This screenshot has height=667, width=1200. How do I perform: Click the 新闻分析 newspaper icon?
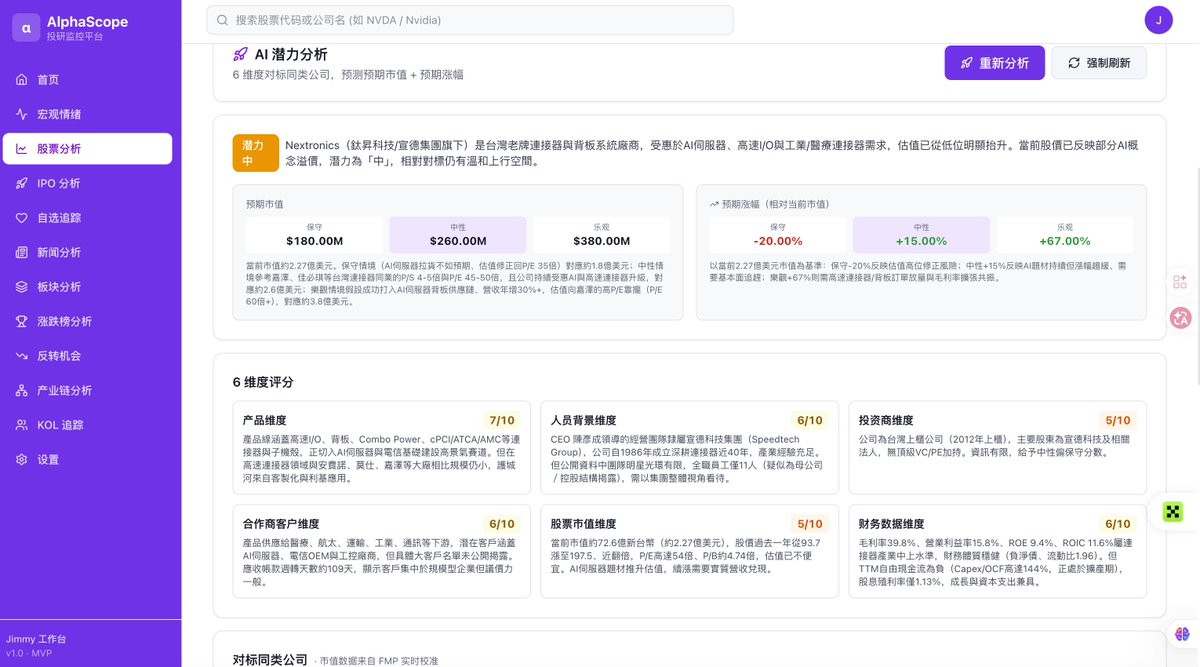point(21,252)
